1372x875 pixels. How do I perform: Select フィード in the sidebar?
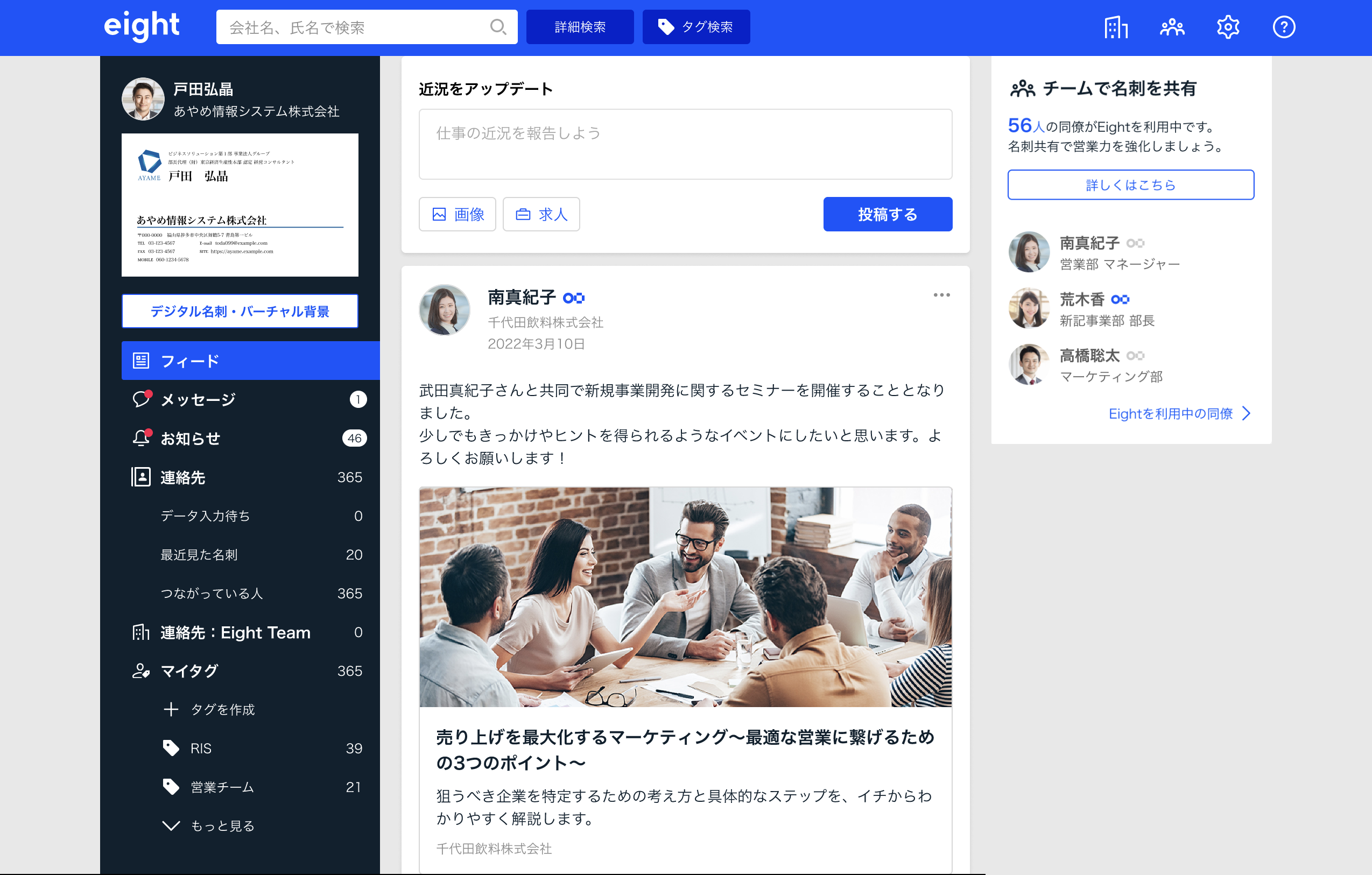(x=189, y=361)
